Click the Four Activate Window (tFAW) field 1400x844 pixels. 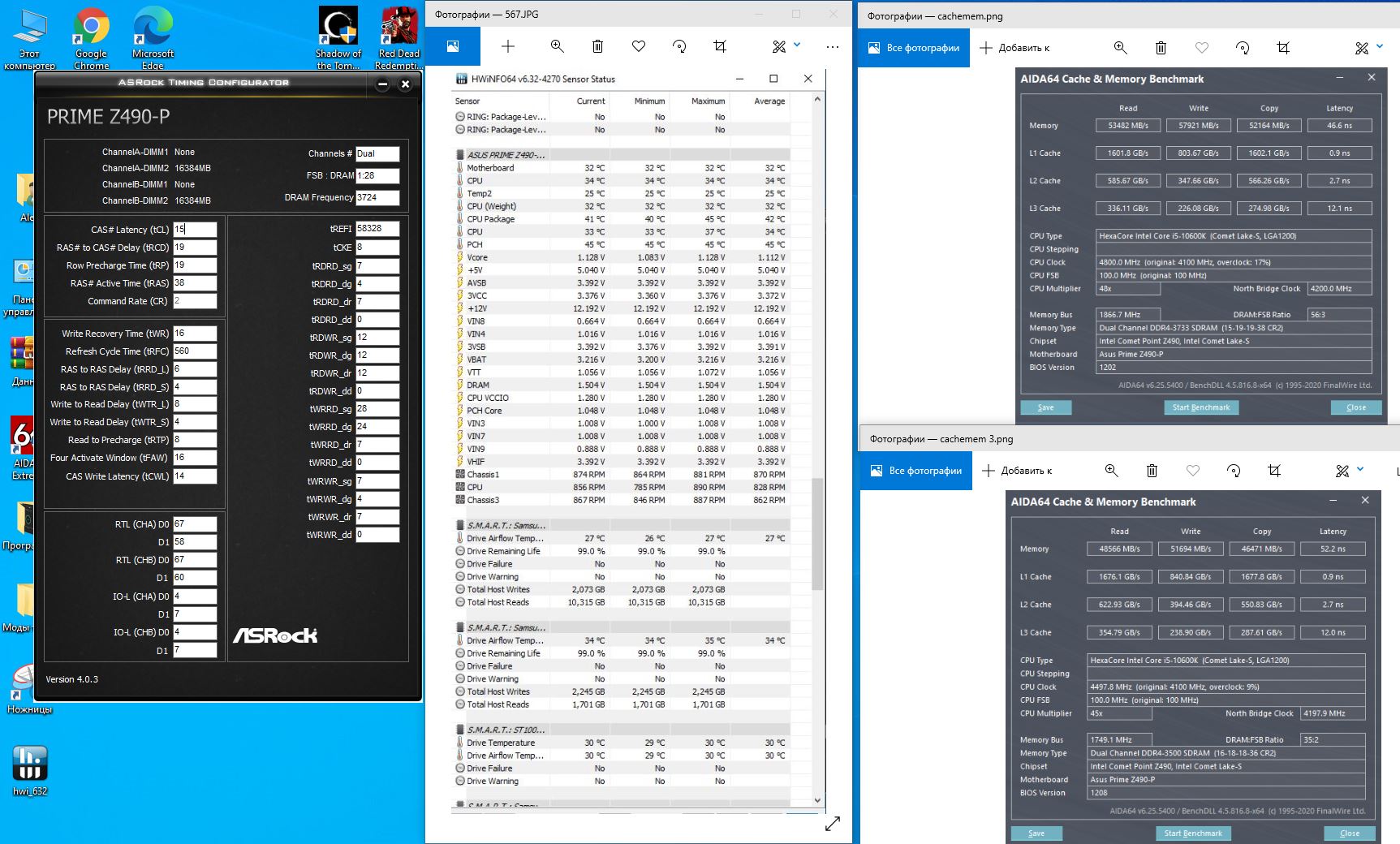[195, 458]
